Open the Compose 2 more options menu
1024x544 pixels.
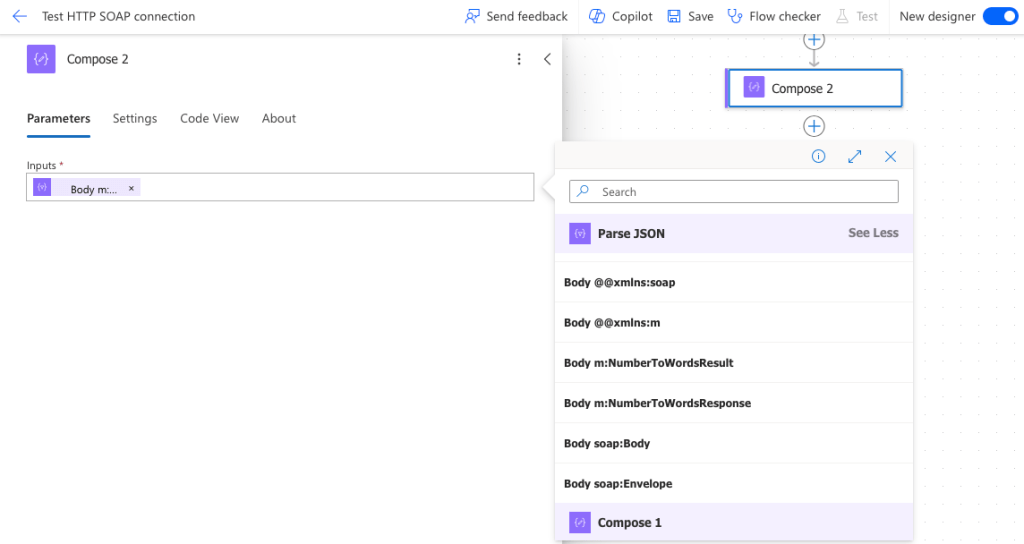[x=518, y=59]
